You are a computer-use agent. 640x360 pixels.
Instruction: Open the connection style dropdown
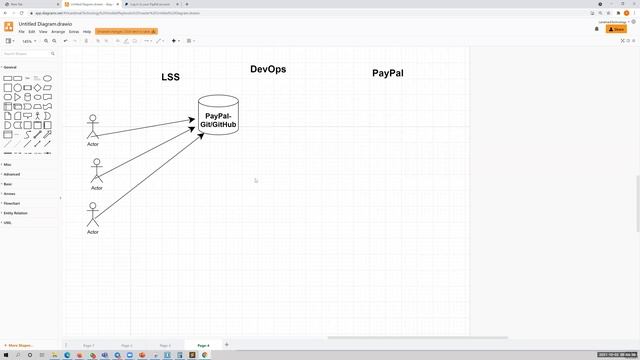148,41
